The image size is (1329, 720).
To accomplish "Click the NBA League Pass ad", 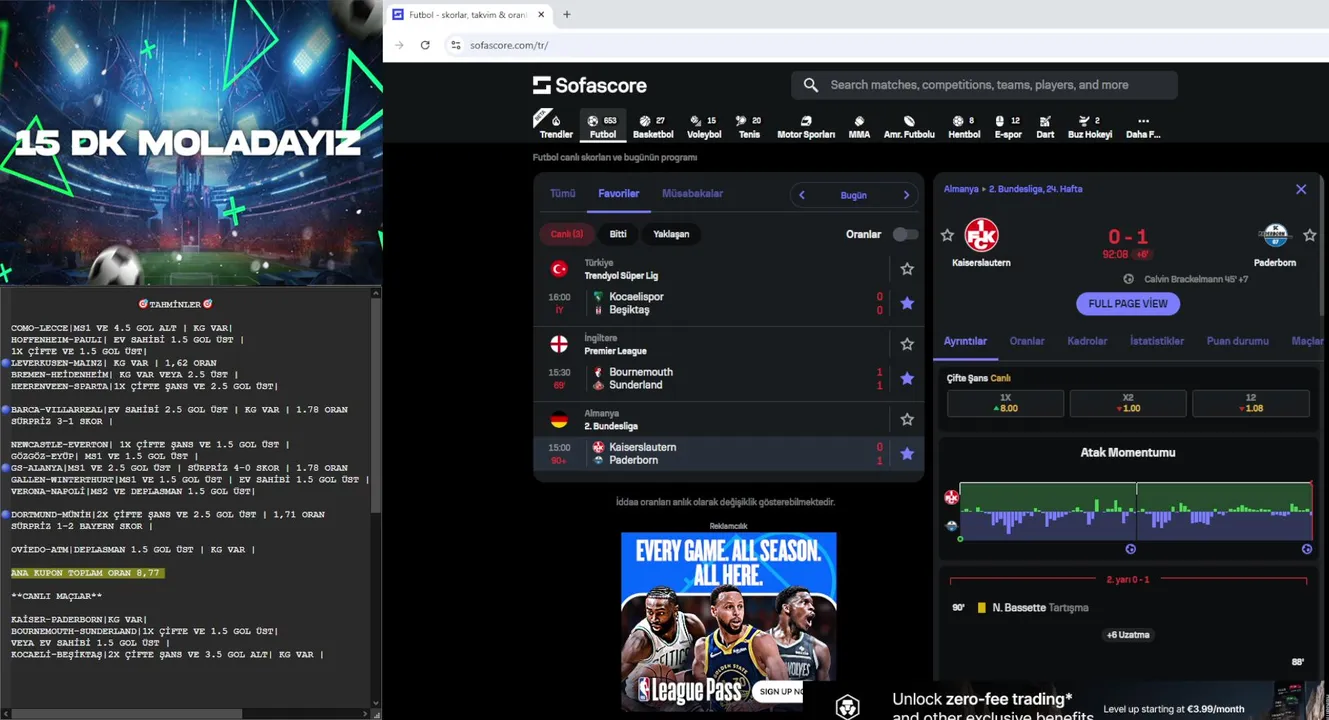I will click(729, 622).
